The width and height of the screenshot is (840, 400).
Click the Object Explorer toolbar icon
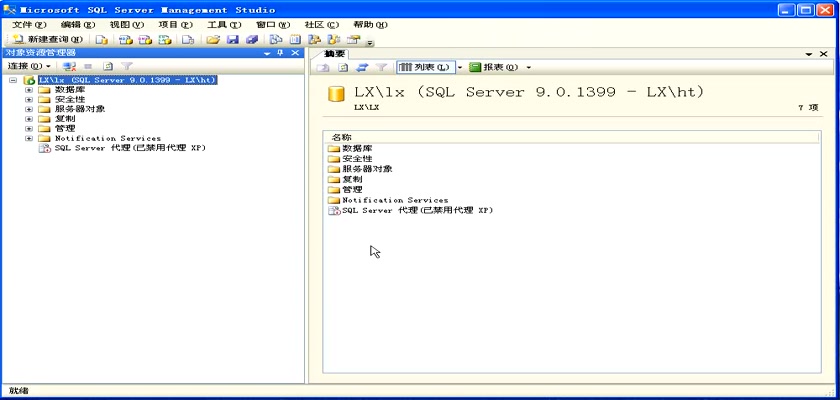(314, 40)
